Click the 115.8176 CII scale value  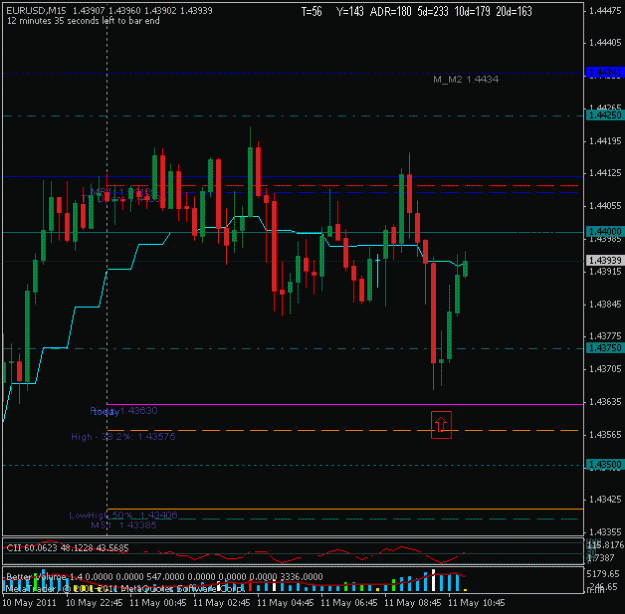point(606,545)
